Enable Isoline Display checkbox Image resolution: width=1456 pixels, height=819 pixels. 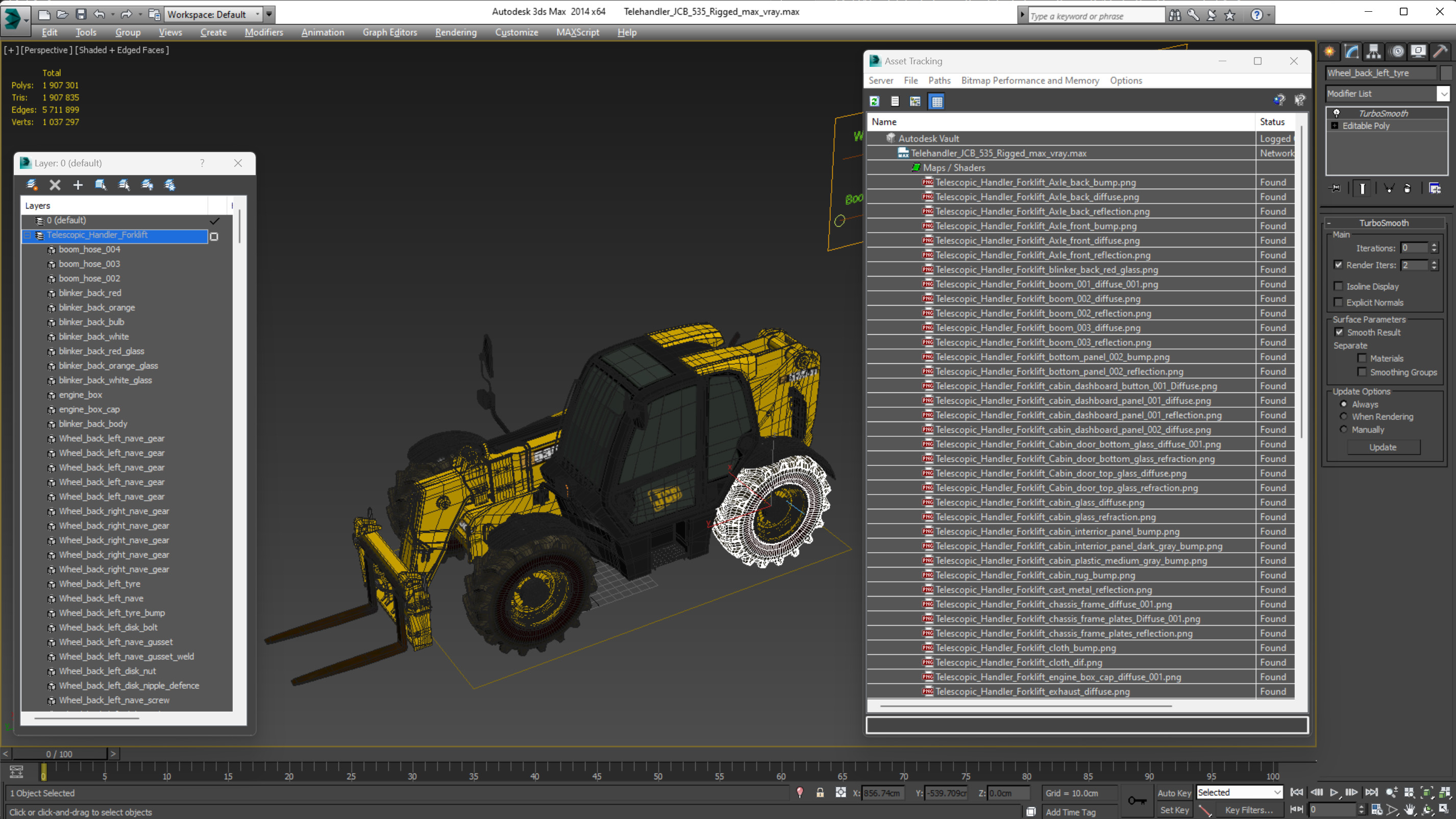tap(1339, 286)
